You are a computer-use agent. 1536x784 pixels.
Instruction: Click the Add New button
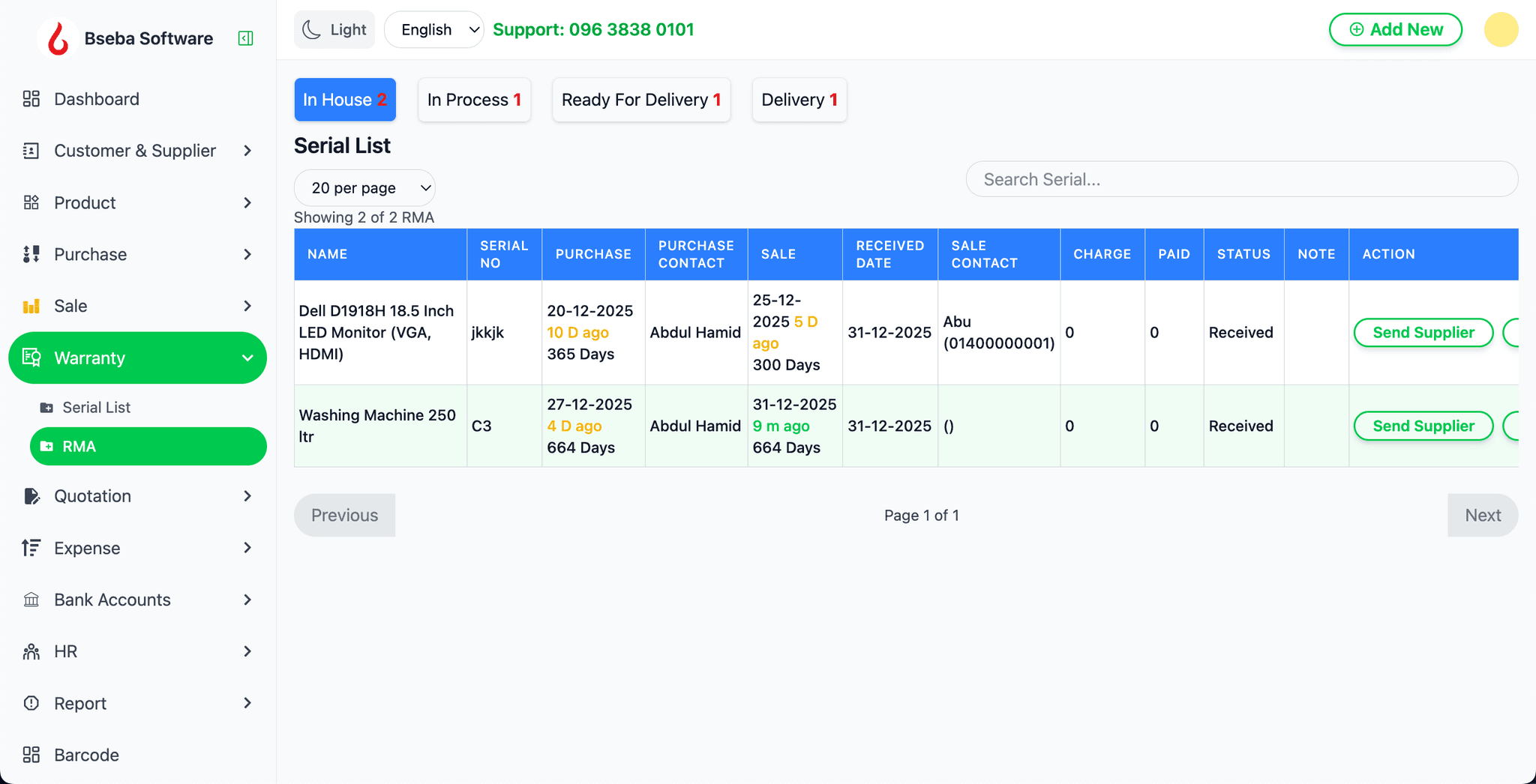click(x=1395, y=30)
